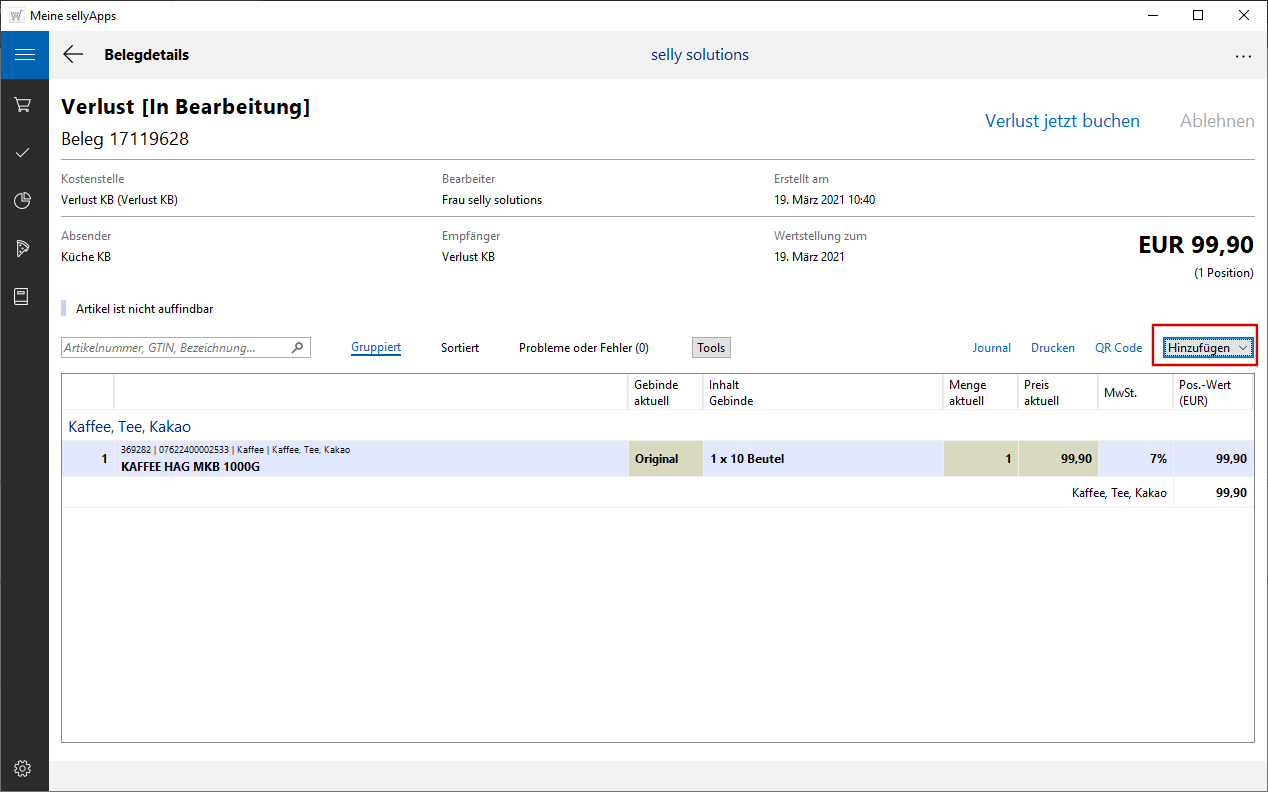Screen dimensions: 1268x792
Task: Open the hamburger navigation menu
Action: 24,55
